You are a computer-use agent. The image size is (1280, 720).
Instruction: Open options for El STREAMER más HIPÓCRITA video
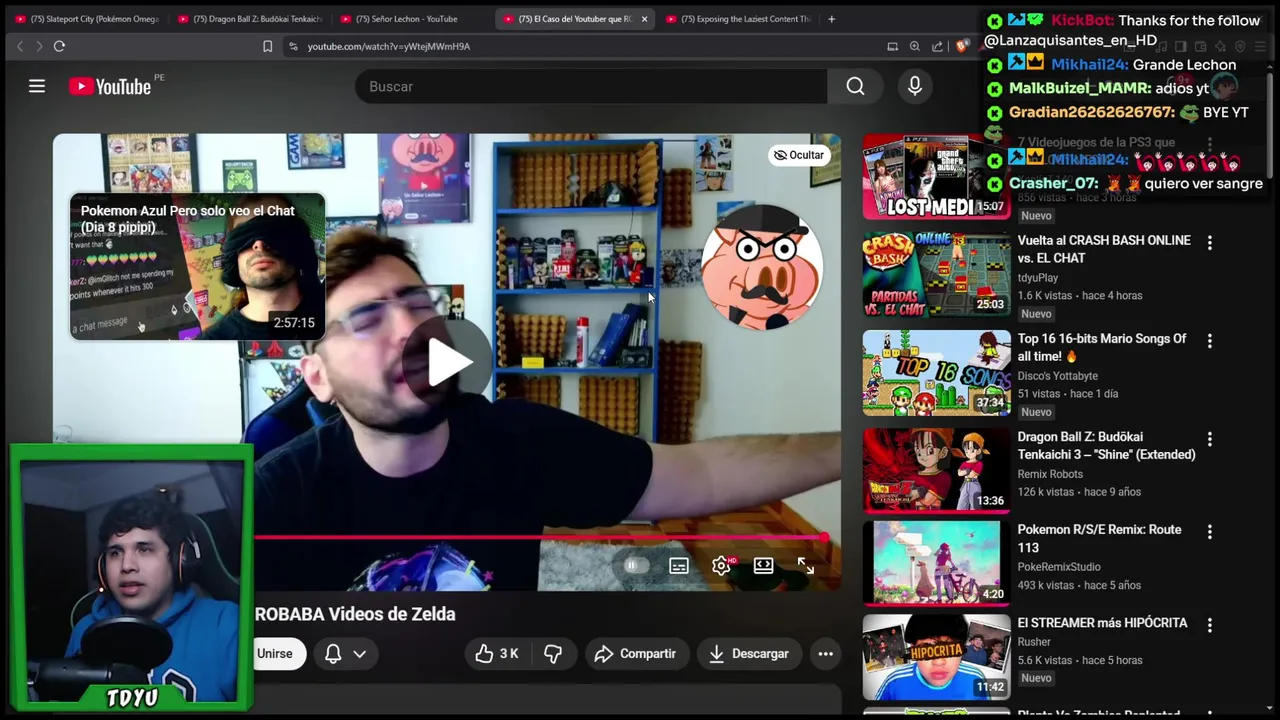coord(1209,625)
